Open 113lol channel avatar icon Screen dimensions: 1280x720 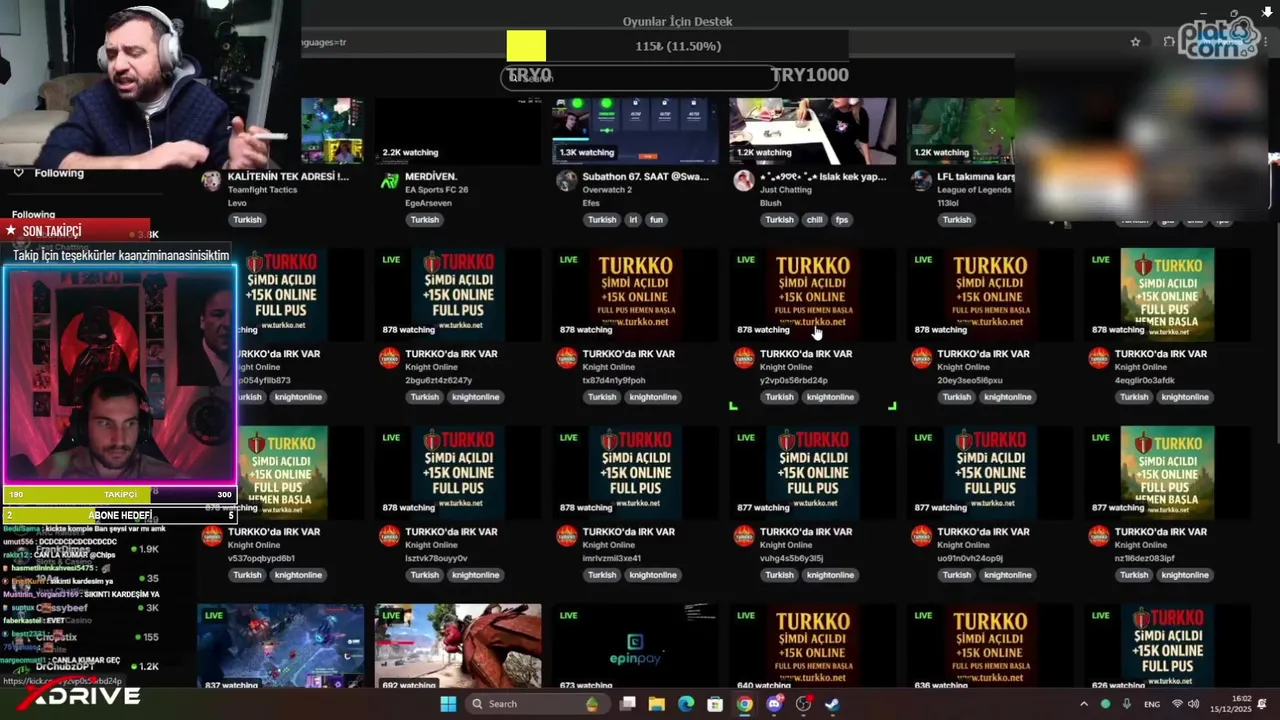pos(921,181)
